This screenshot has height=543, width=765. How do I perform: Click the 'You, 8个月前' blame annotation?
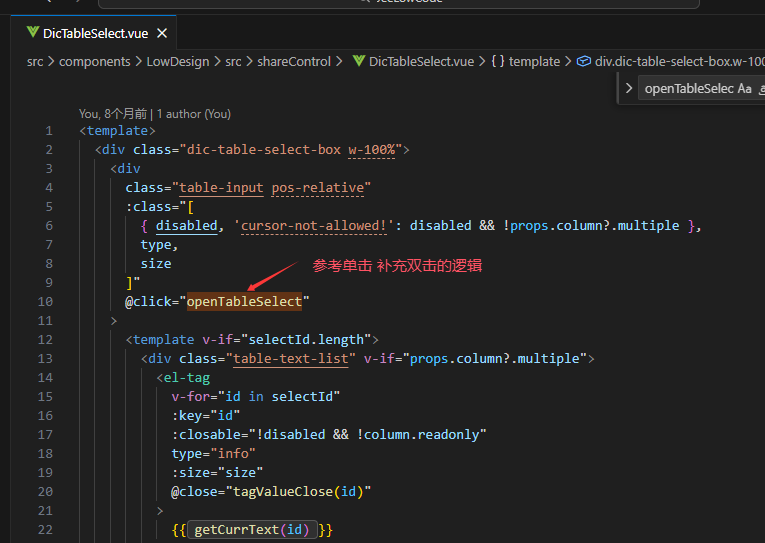pos(113,114)
